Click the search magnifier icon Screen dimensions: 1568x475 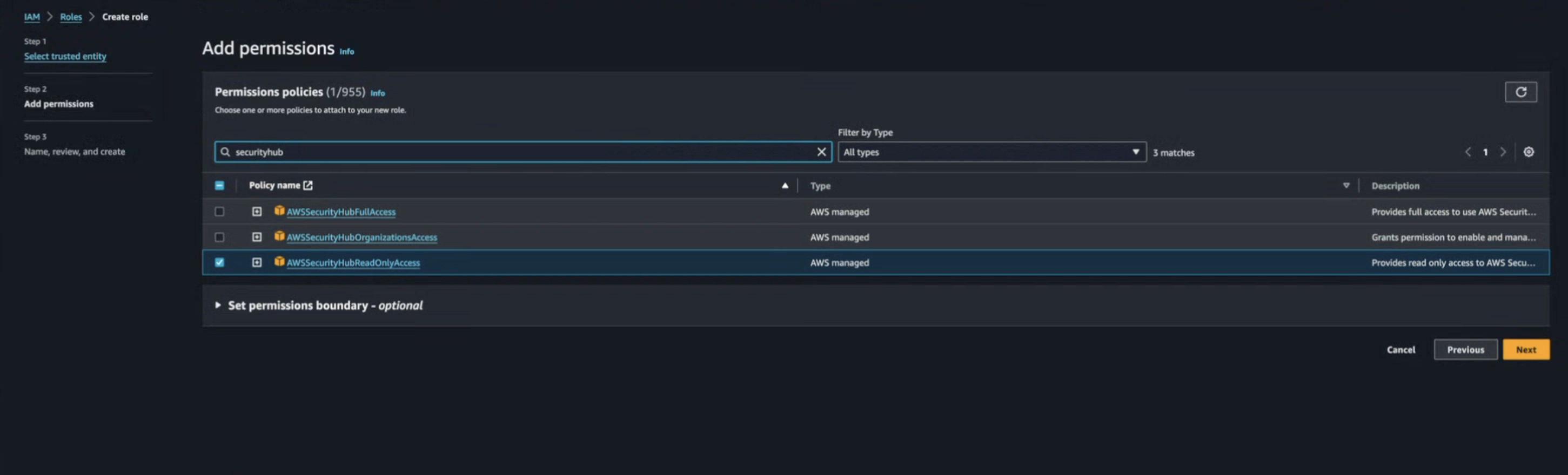coord(225,152)
